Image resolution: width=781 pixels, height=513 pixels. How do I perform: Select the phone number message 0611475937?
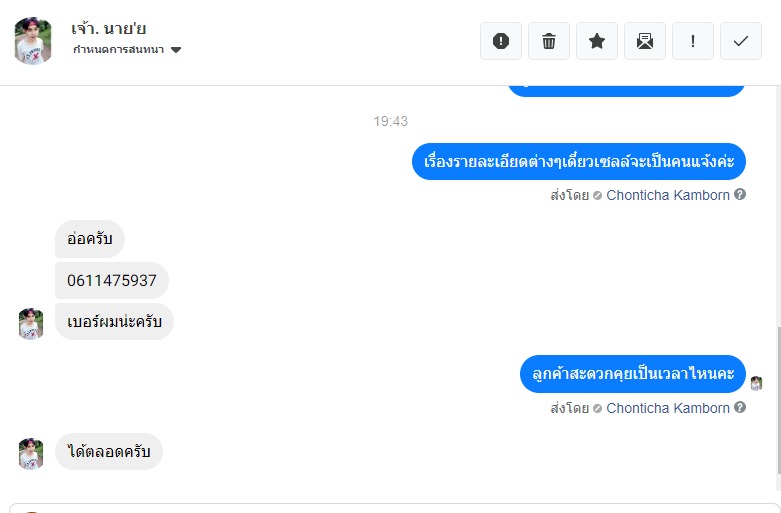112,280
